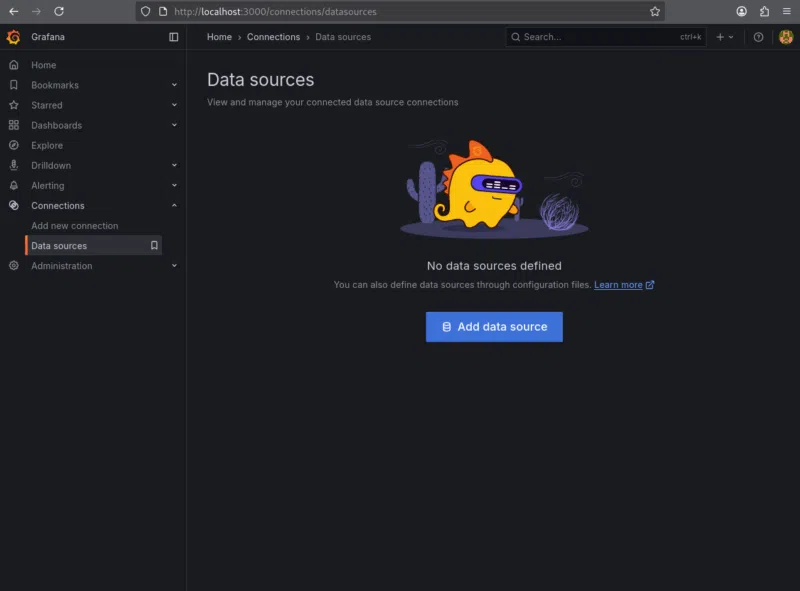The image size is (800, 591).
Task: Open the user profile avatar
Action: point(786,37)
